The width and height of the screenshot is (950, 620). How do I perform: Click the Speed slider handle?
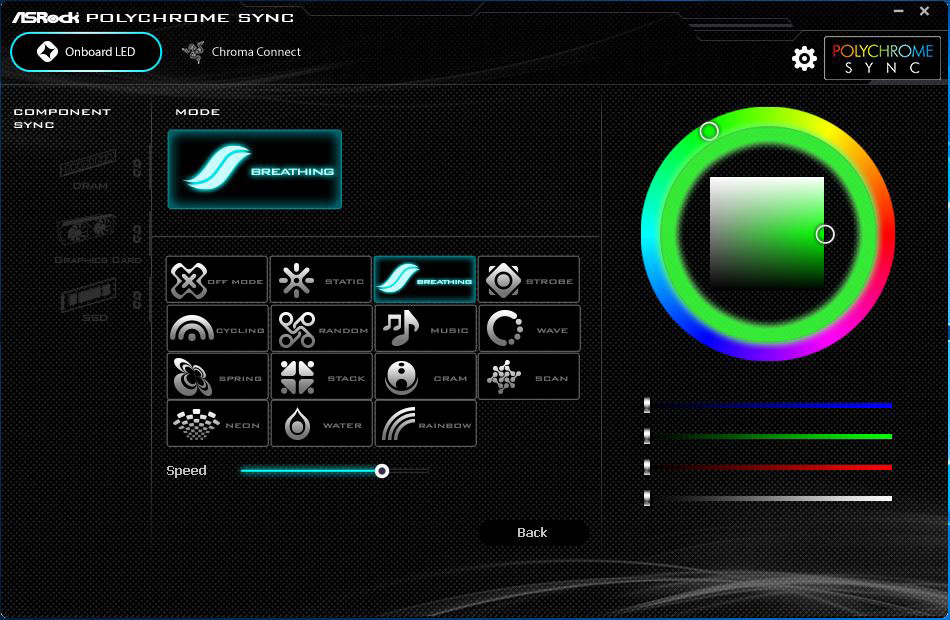(382, 471)
